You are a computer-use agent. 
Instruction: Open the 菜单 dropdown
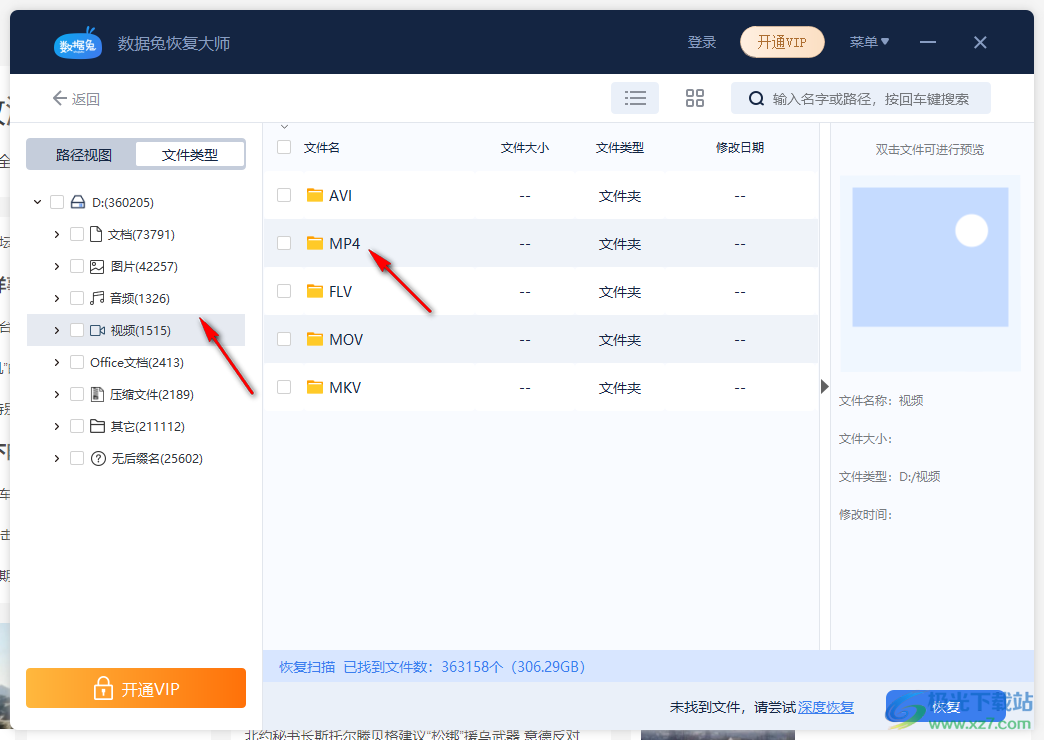pyautogui.click(x=869, y=42)
